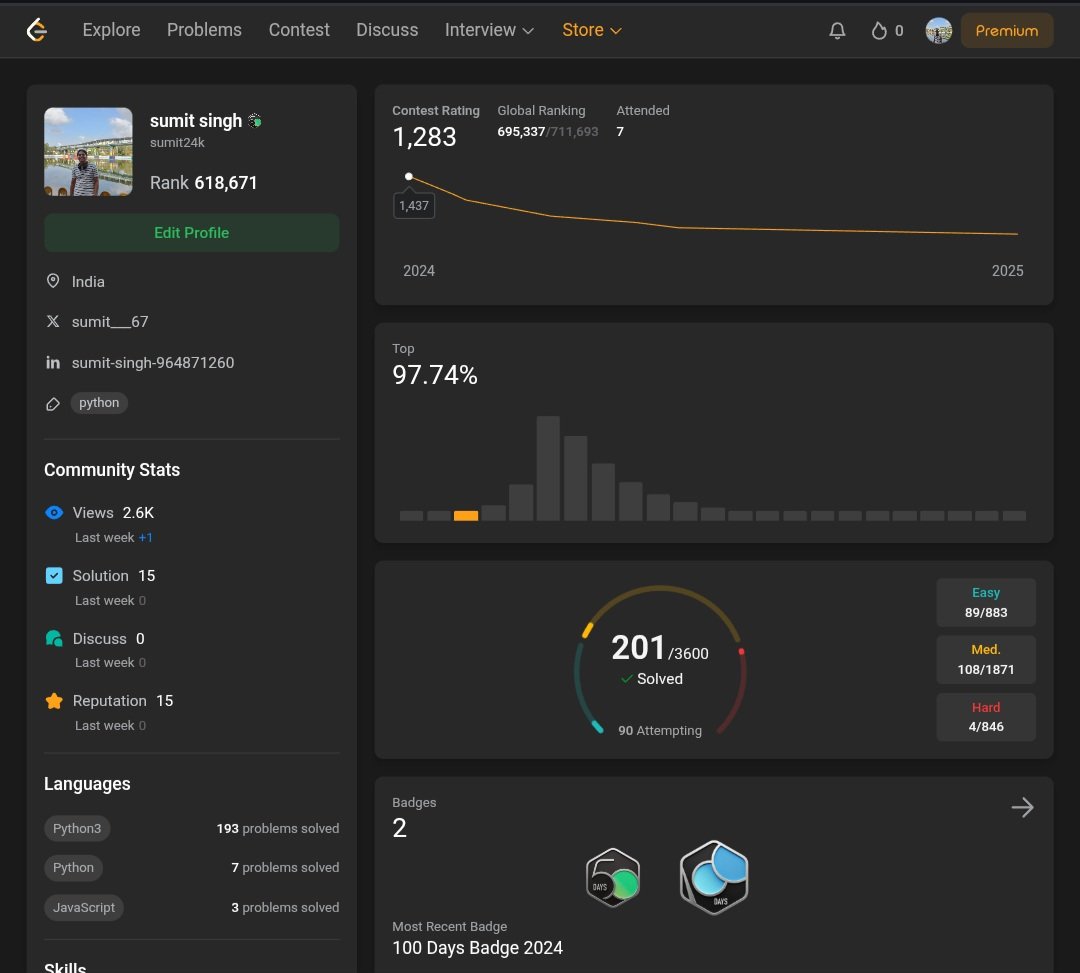The image size is (1080, 973).
Task: Select the Easy 89/883 card
Action: pyautogui.click(x=986, y=603)
